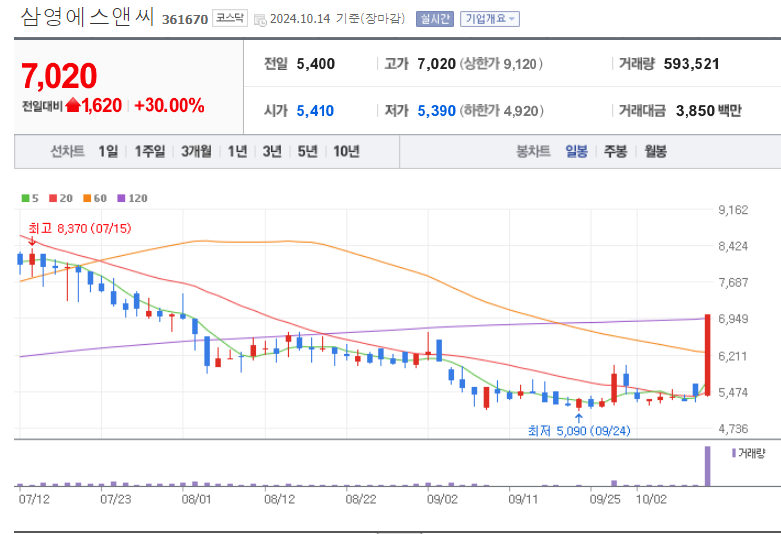Screen dimensions: 781x534
Task: Click the 07/23 date axis label
Action: 116,499
